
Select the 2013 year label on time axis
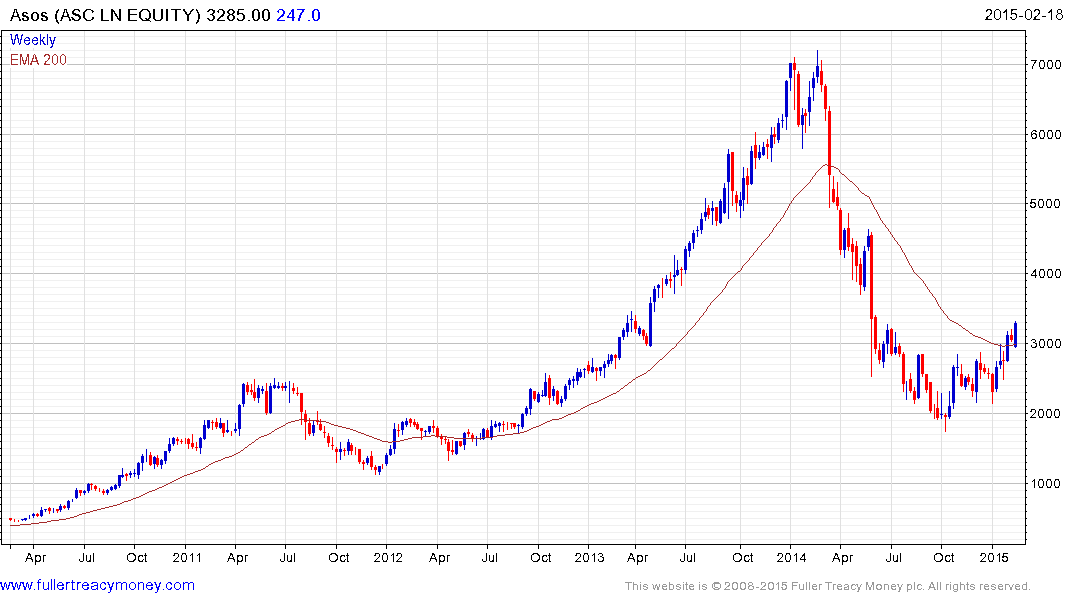coord(590,557)
